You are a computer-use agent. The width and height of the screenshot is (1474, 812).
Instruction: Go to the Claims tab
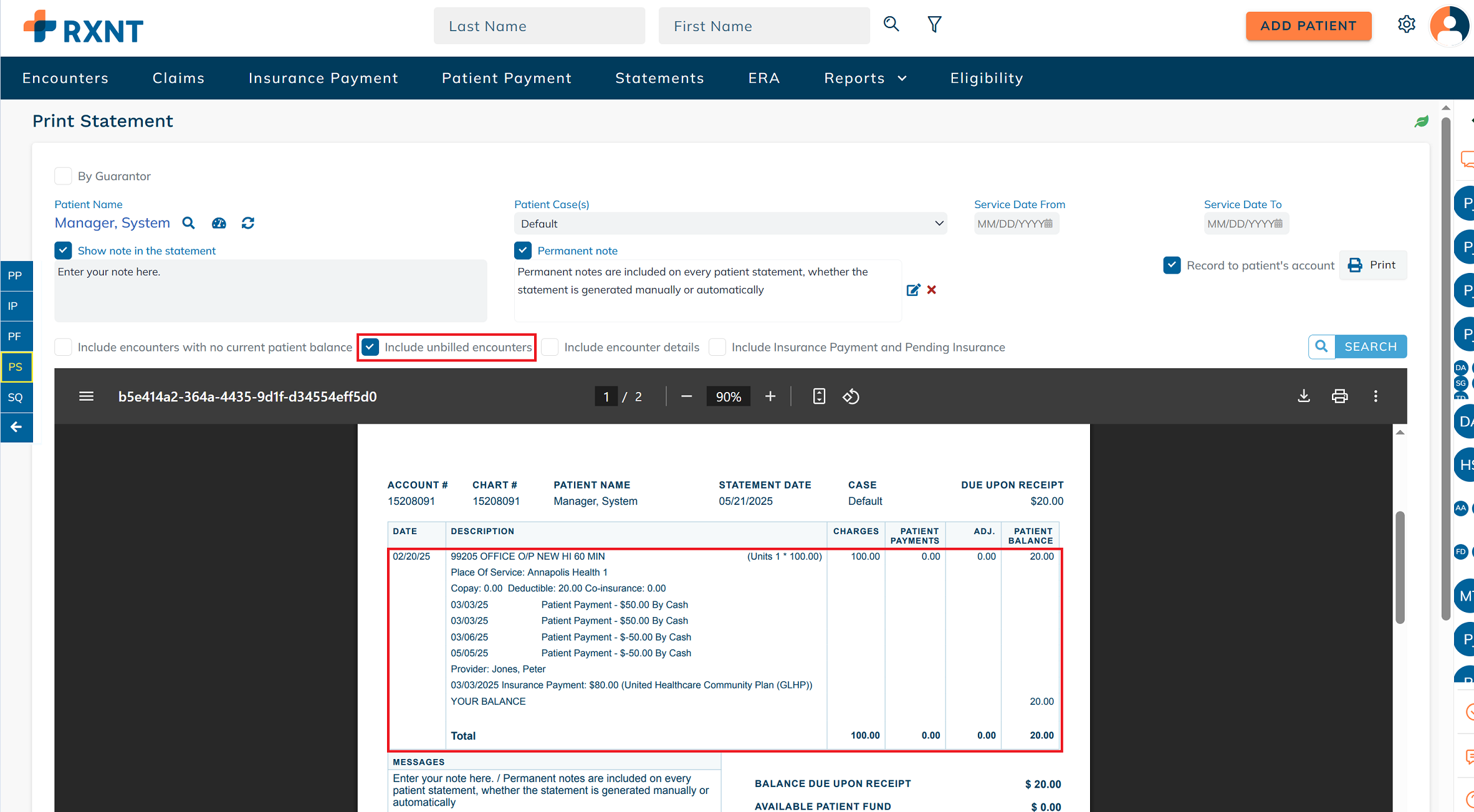point(178,78)
